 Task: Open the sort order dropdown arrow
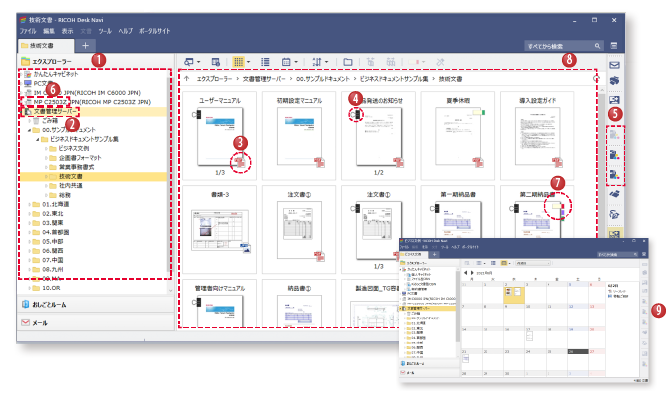point(327,62)
